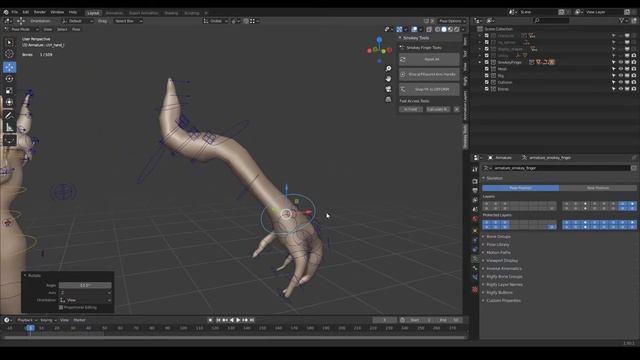Click the zoom magnifier viewport icon

click(x=388, y=69)
